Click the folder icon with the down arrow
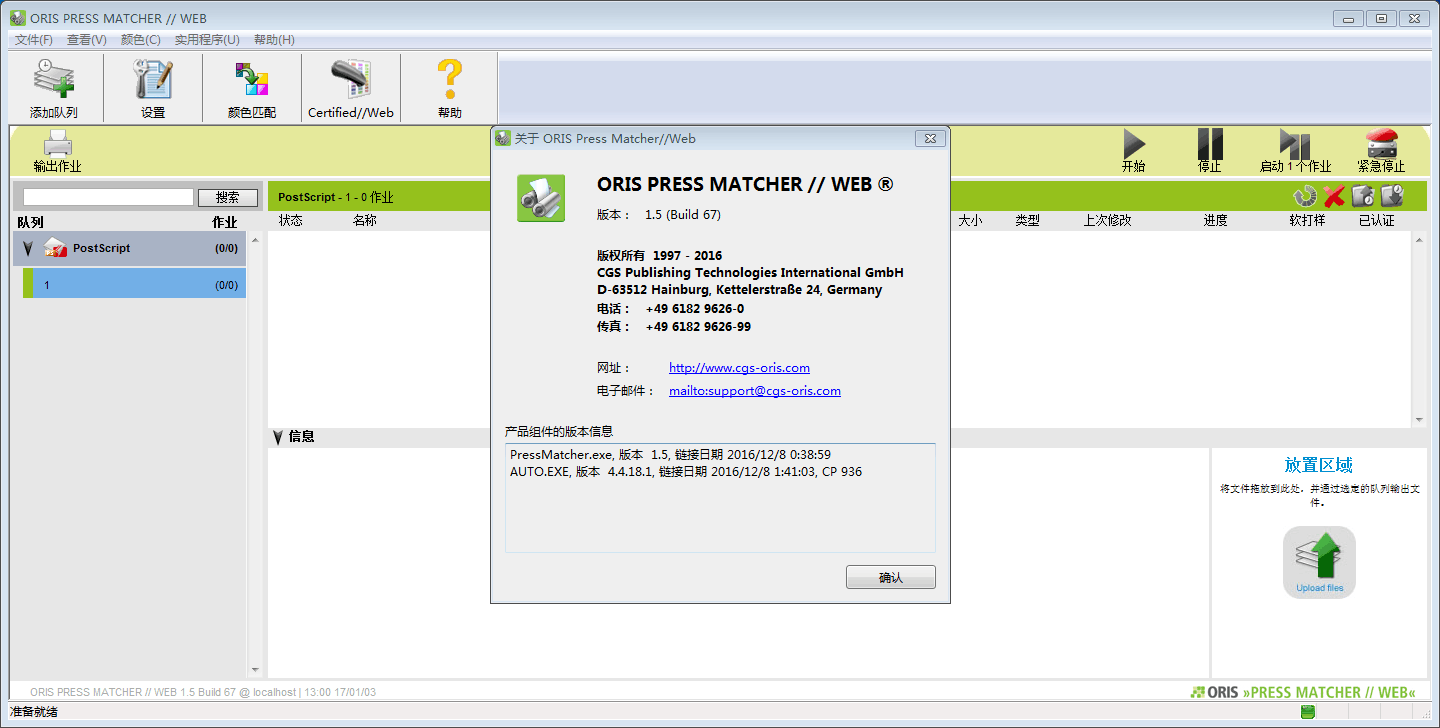The height and width of the screenshot is (728, 1440). (1392, 196)
